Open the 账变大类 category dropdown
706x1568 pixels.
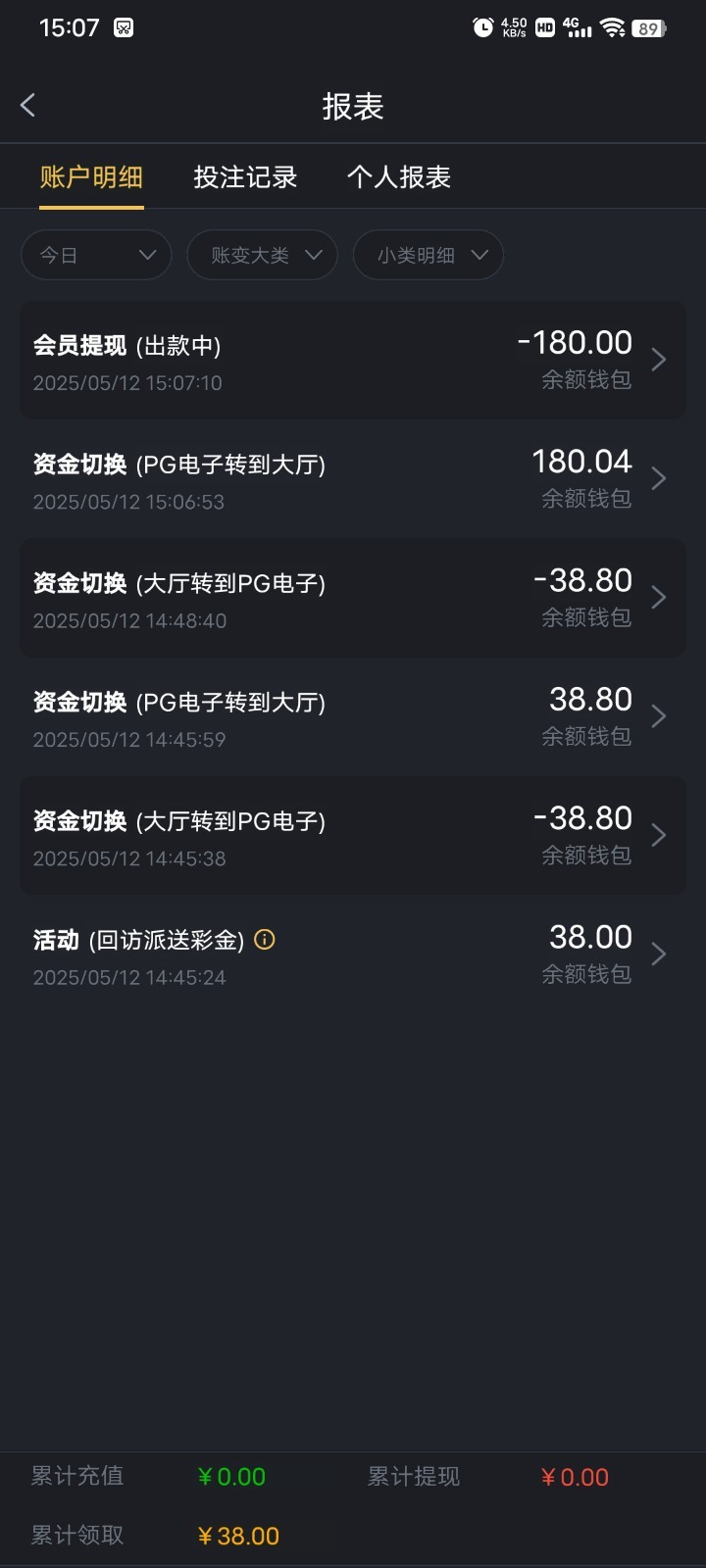coord(262,256)
